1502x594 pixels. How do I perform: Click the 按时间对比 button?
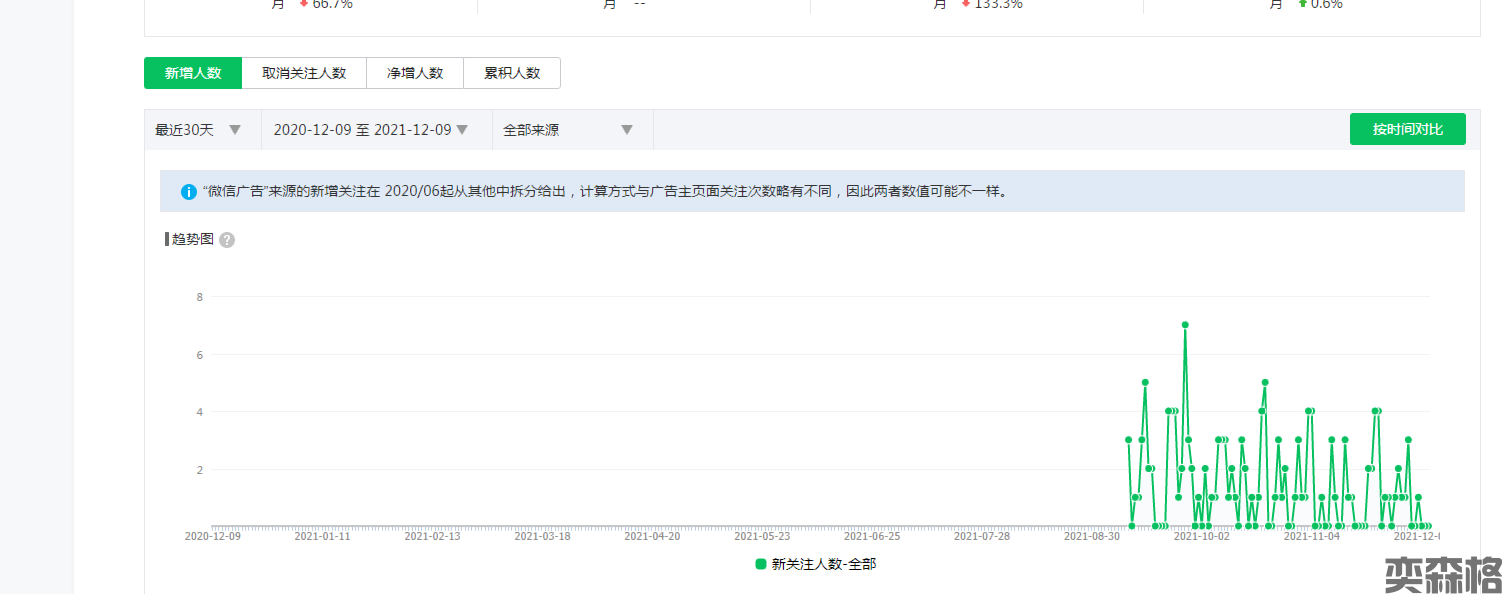coord(1407,130)
